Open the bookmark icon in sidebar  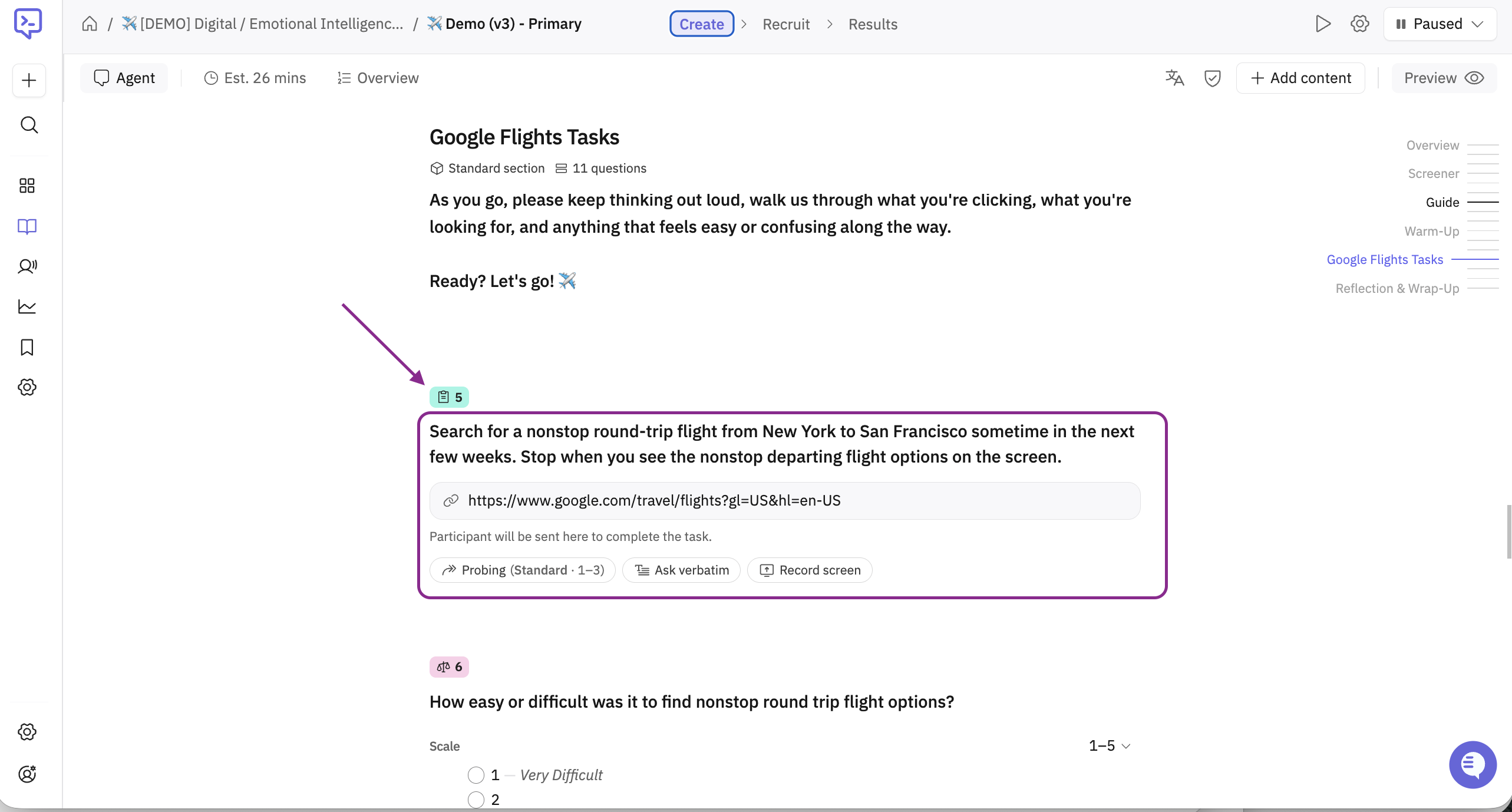27,347
